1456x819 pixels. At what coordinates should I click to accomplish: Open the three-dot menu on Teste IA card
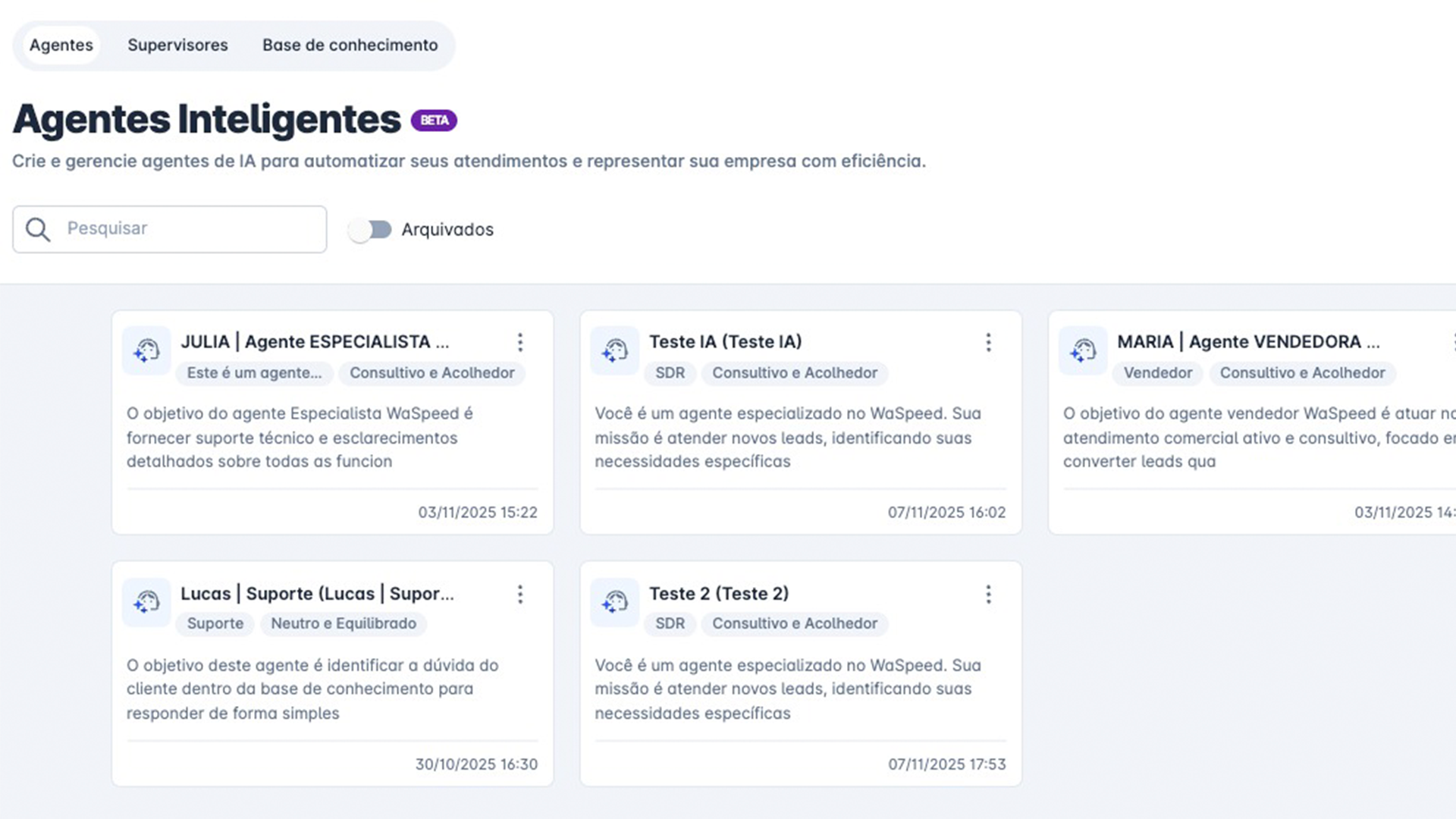(988, 343)
